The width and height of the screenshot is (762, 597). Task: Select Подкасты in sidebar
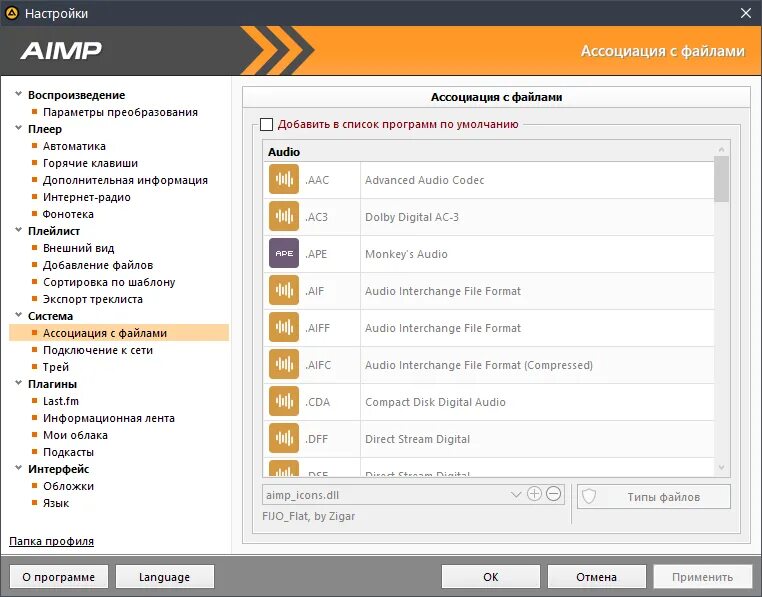pyautogui.click(x=68, y=452)
